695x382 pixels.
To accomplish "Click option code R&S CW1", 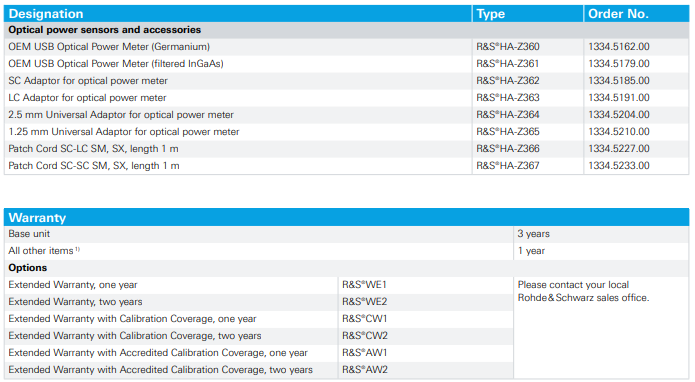I will pos(365,319).
